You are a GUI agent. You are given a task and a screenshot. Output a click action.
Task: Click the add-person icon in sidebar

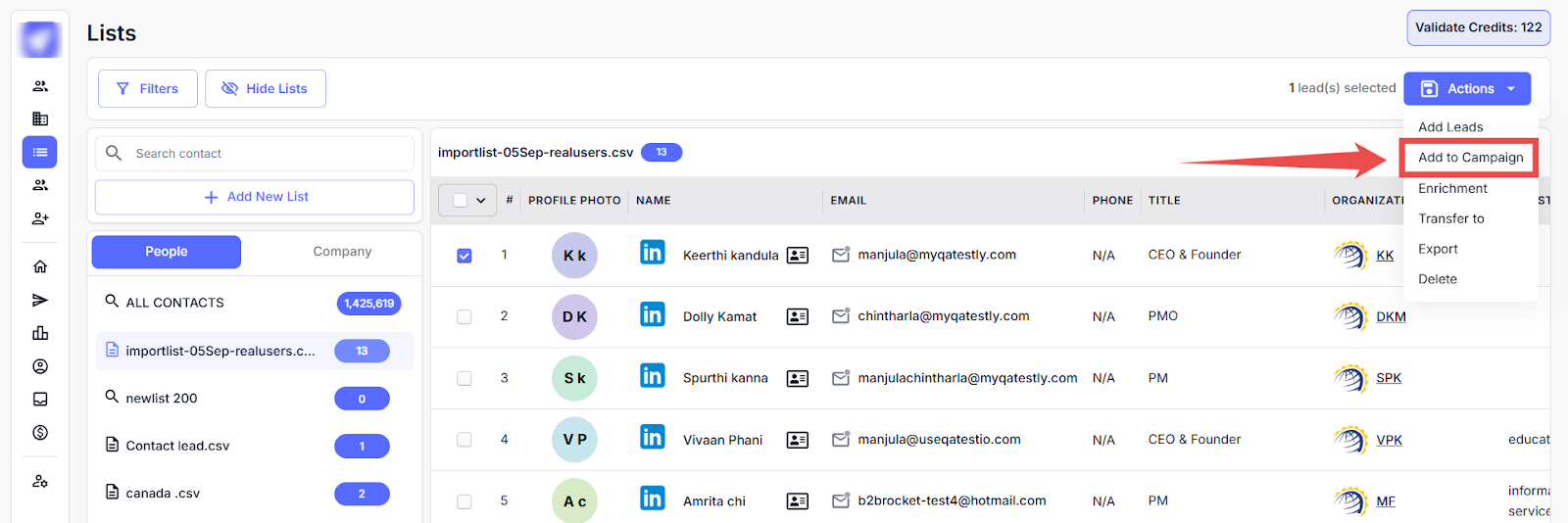pyautogui.click(x=40, y=218)
